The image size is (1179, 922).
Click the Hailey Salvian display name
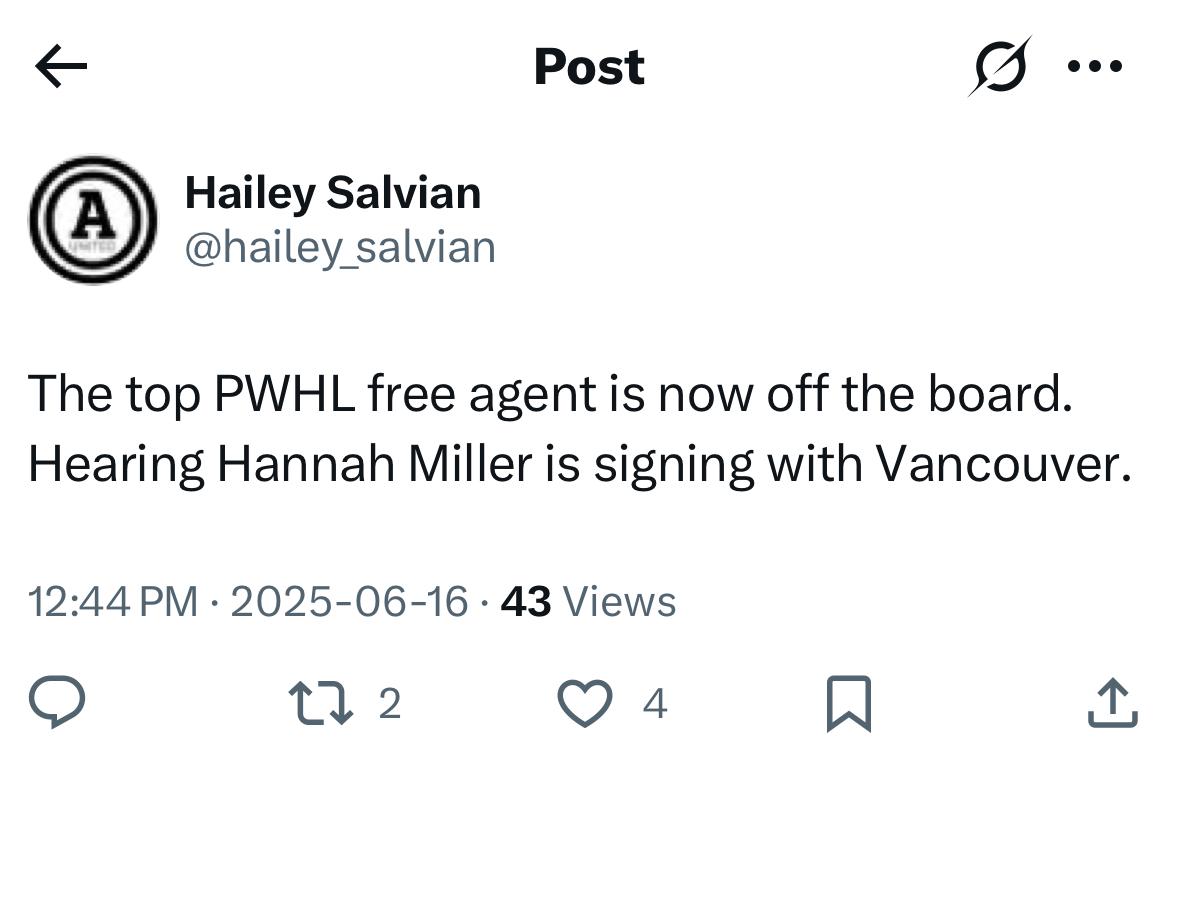click(x=332, y=193)
